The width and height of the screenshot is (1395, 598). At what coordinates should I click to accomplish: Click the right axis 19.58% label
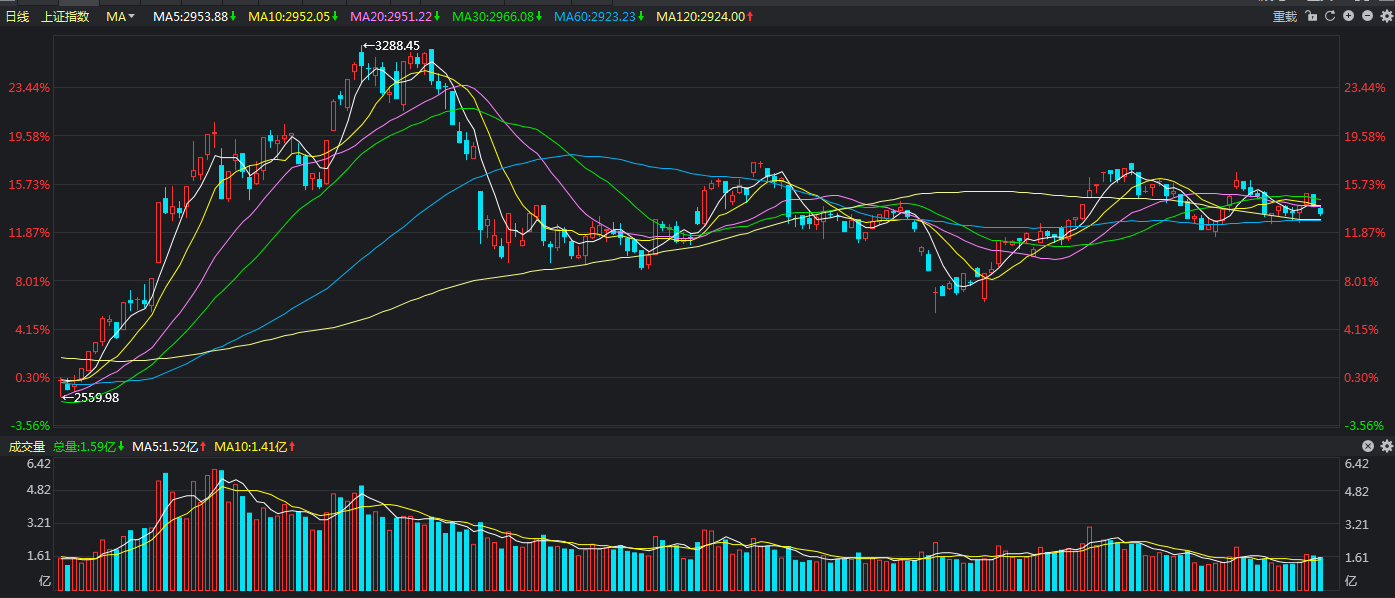point(1365,136)
